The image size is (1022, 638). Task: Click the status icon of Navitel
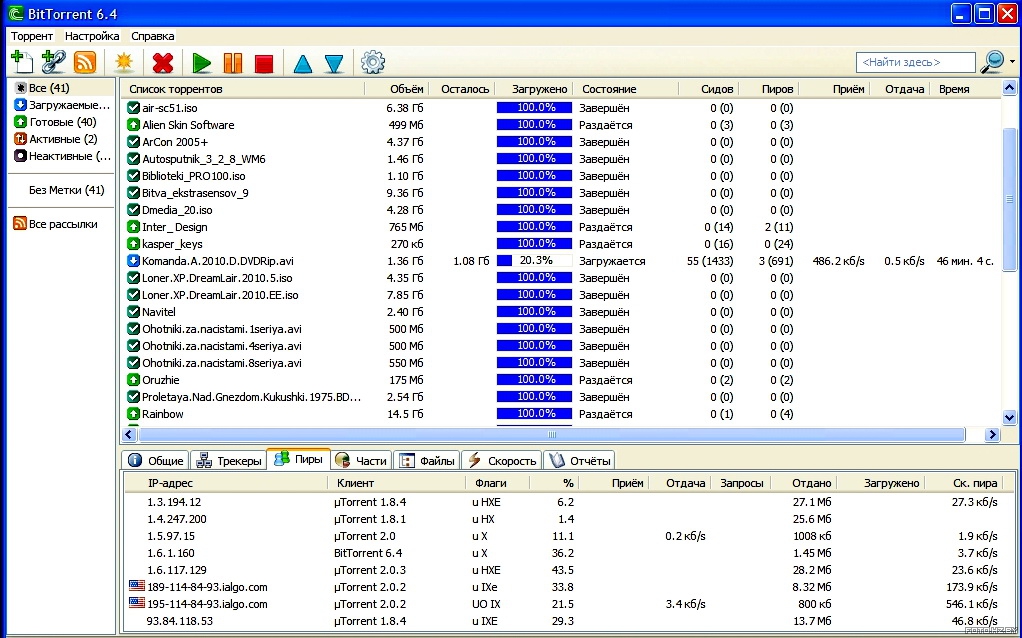click(133, 312)
